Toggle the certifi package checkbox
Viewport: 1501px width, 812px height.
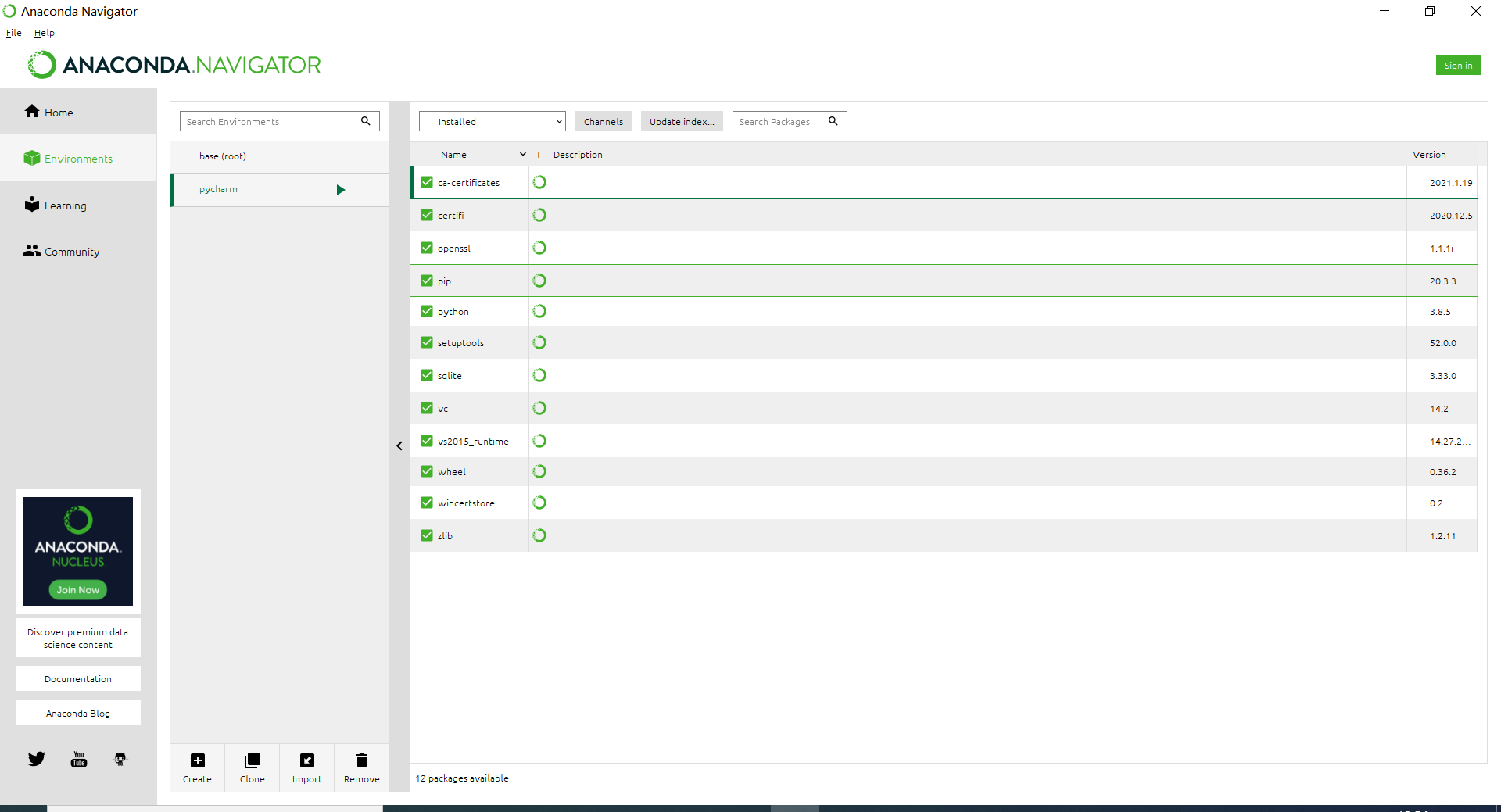pyautogui.click(x=427, y=215)
